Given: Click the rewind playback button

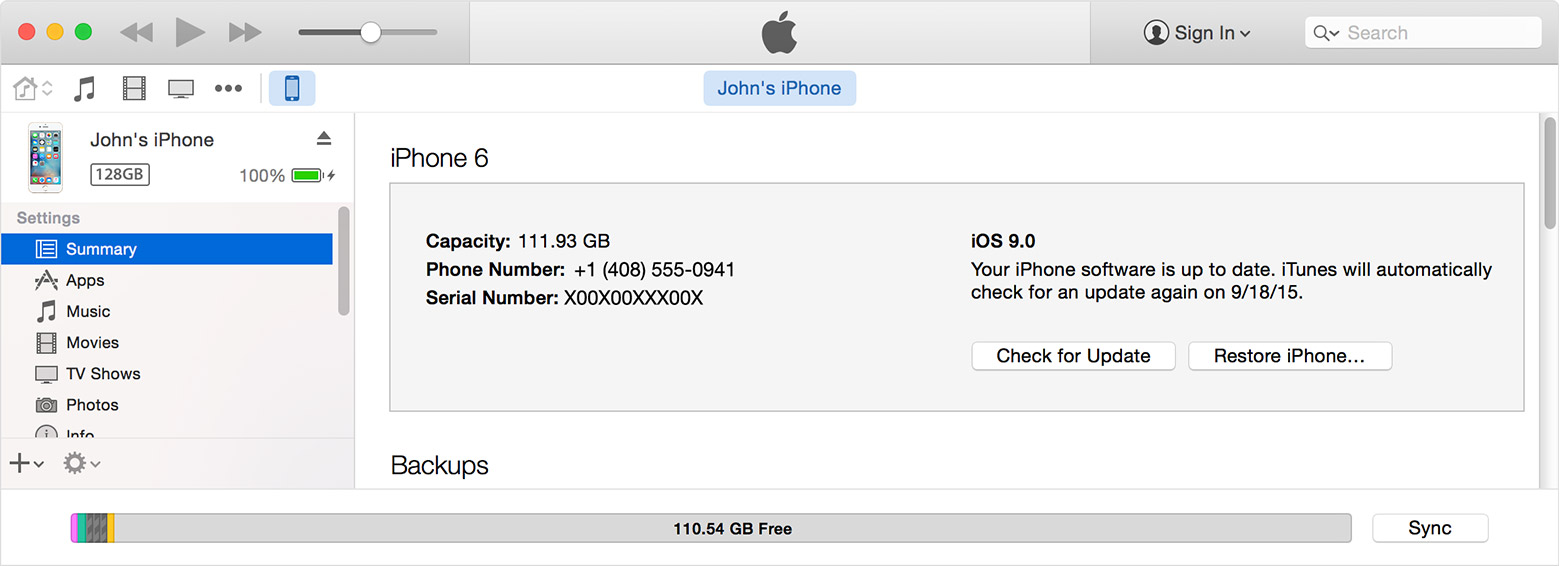Looking at the screenshot, I should point(136,32).
